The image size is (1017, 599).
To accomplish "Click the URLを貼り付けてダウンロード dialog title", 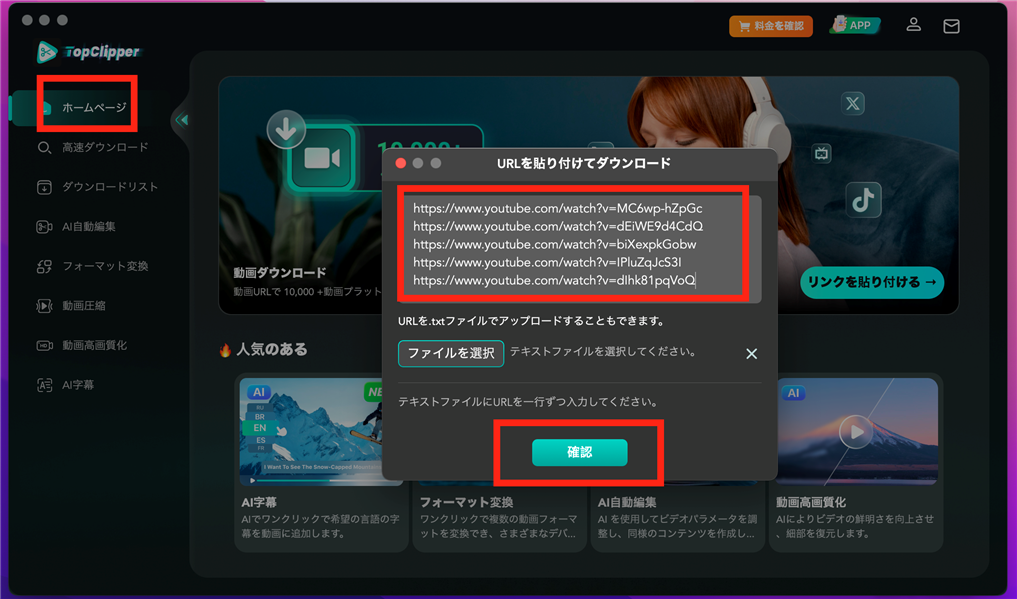I will click(584, 163).
